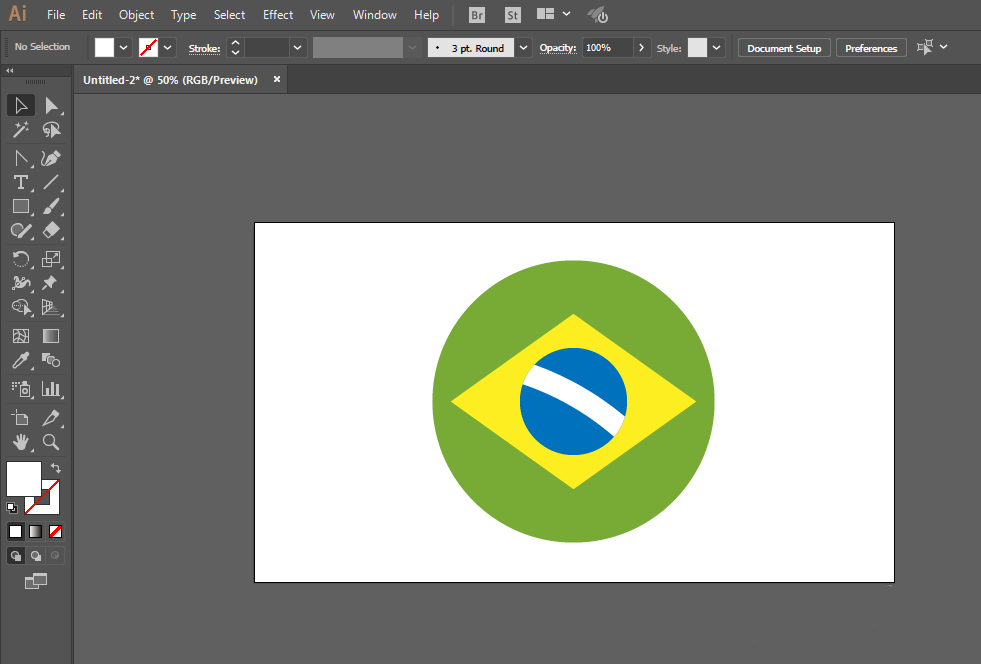Click the Stroke label link

pyautogui.click(x=204, y=48)
